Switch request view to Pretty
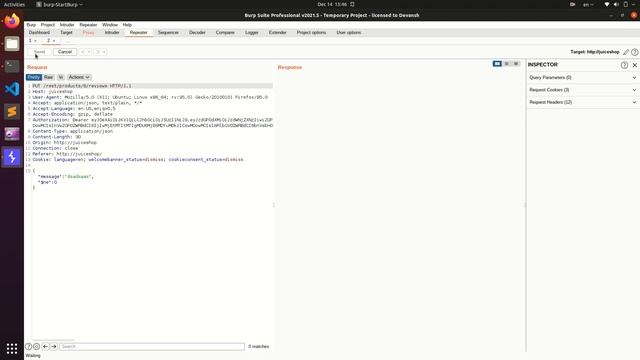 tap(34, 77)
